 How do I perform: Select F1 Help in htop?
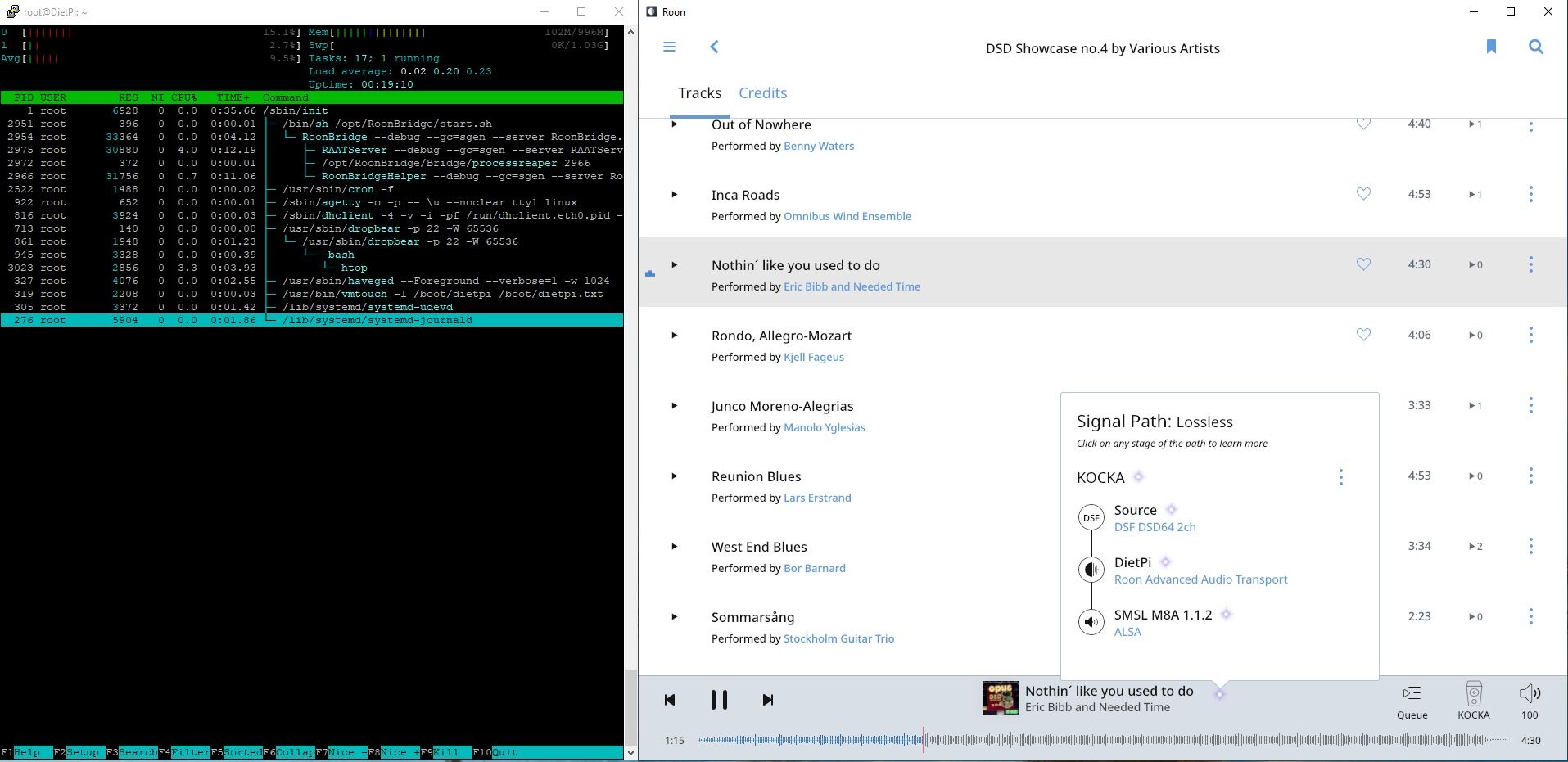click(26, 752)
